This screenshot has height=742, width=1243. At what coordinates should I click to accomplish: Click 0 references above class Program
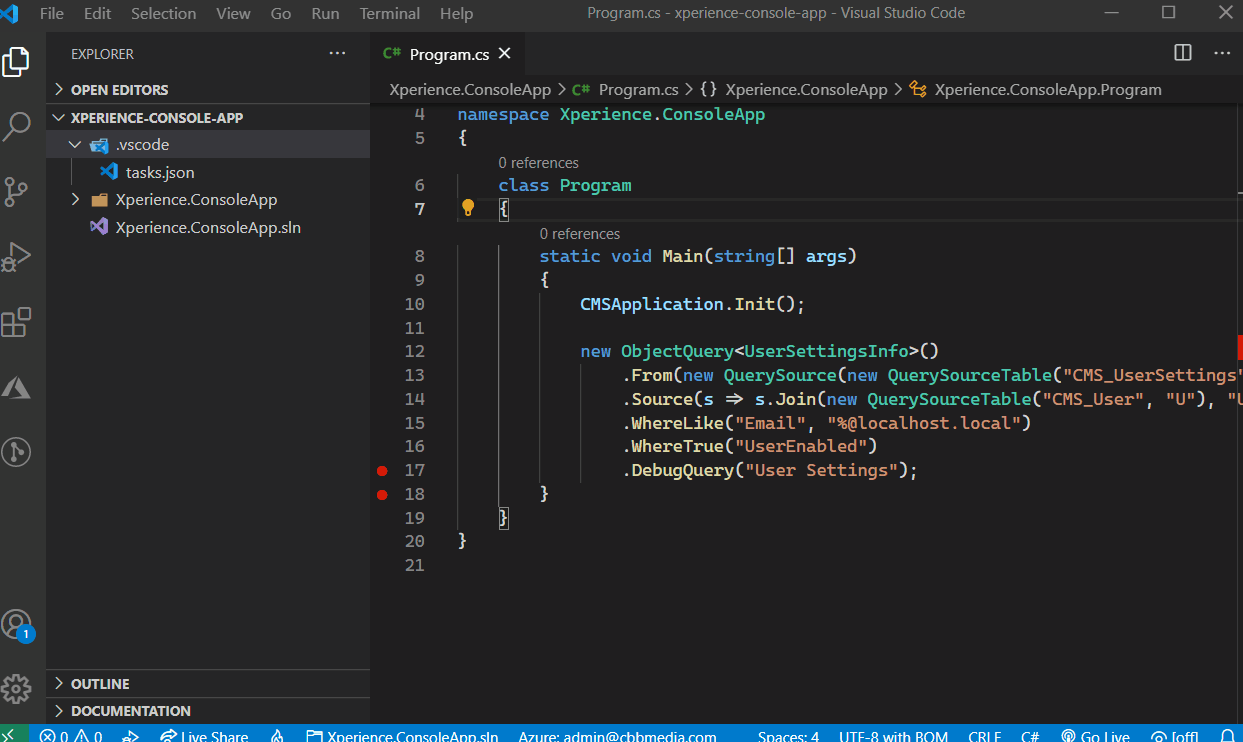pos(538,163)
